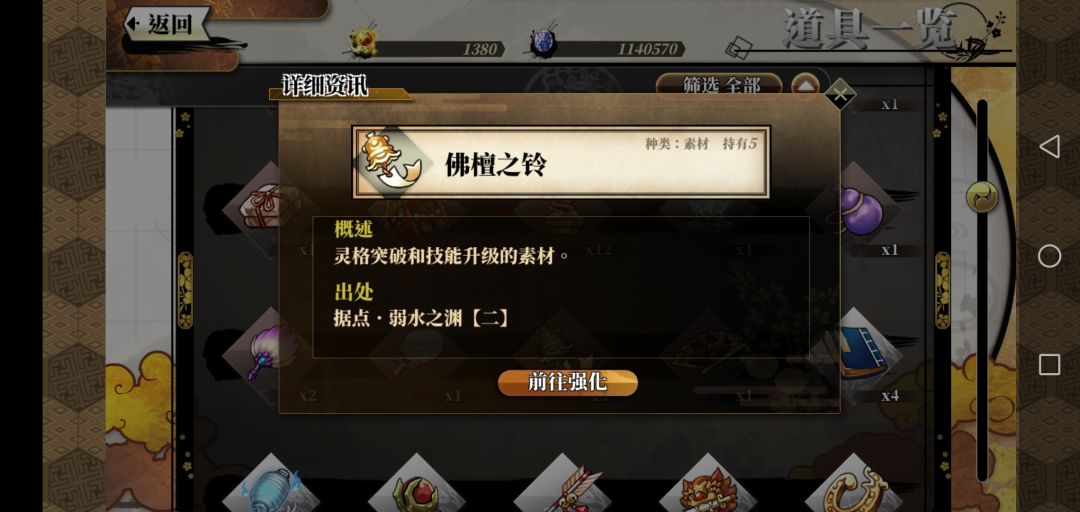Click the 前往强化 button
The width and height of the screenshot is (1080, 512).
(568, 383)
